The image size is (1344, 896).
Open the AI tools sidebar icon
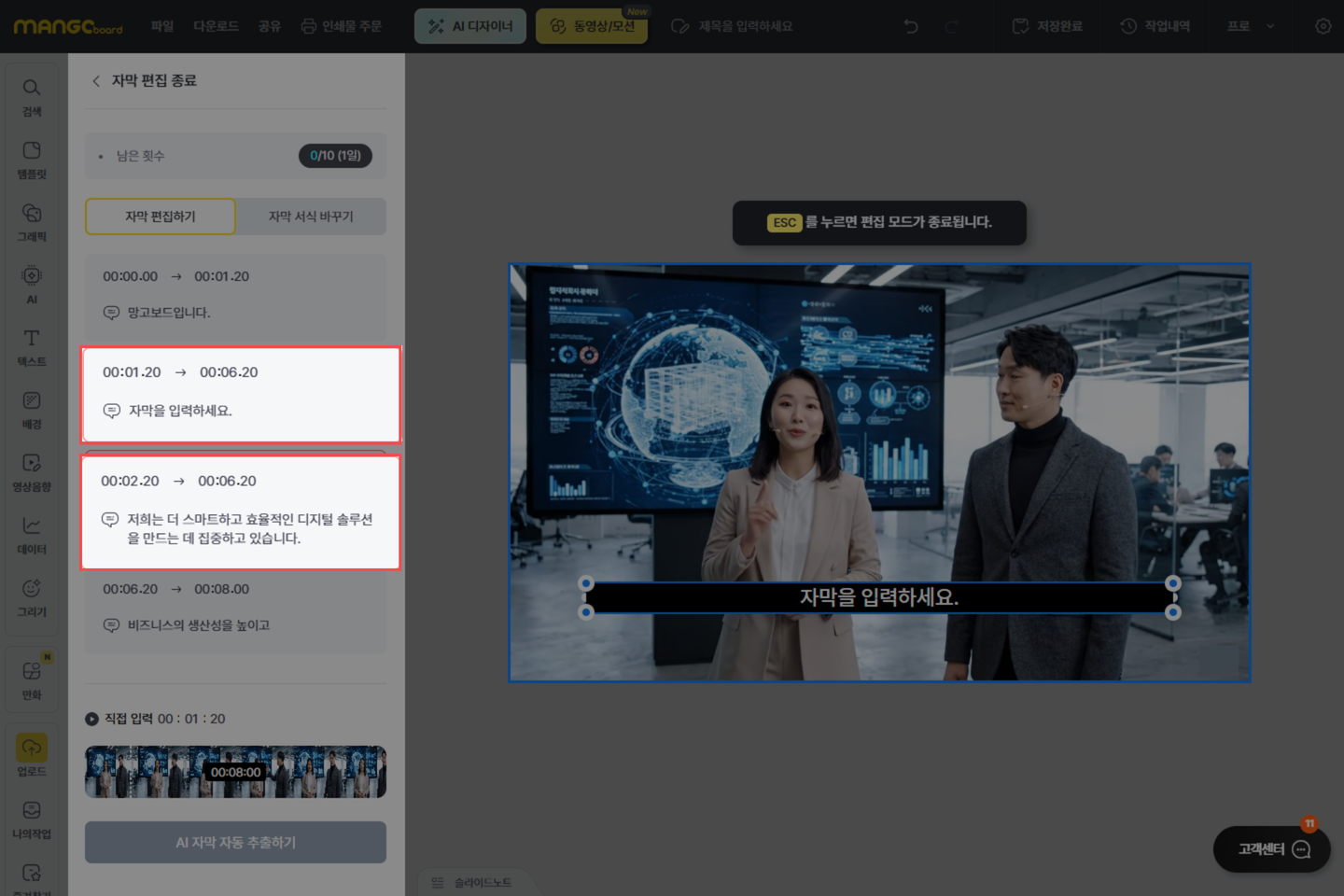32,284
